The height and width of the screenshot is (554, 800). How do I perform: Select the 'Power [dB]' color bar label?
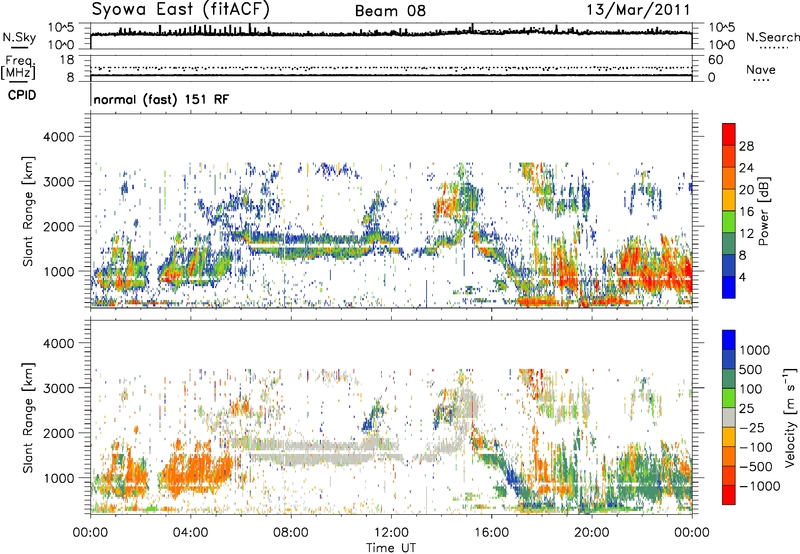[x=764, y=211]
